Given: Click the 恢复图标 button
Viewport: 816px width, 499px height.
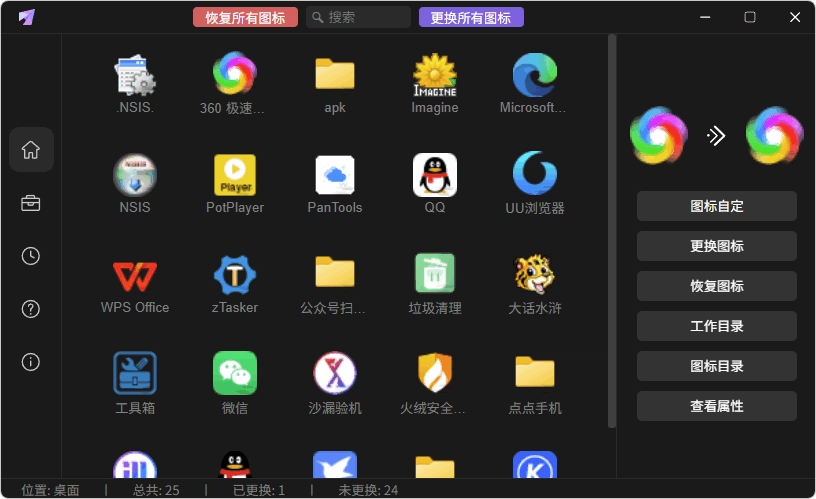Looking at the screenshot, I should click(717, 286).
